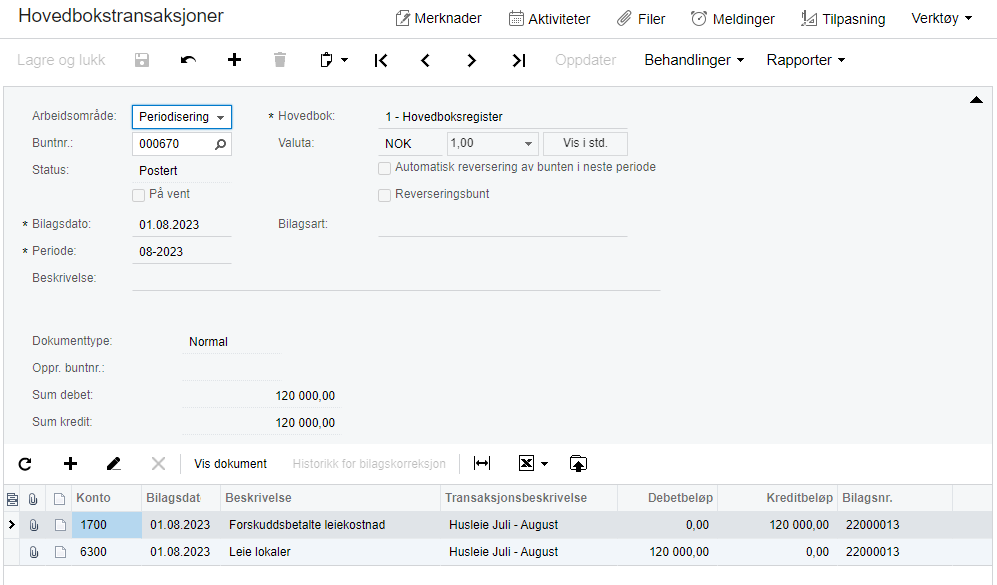This screenshot has width=997, height=585.
Task: Click the row indicator arrow on row 1700
Action: (11, 525)
